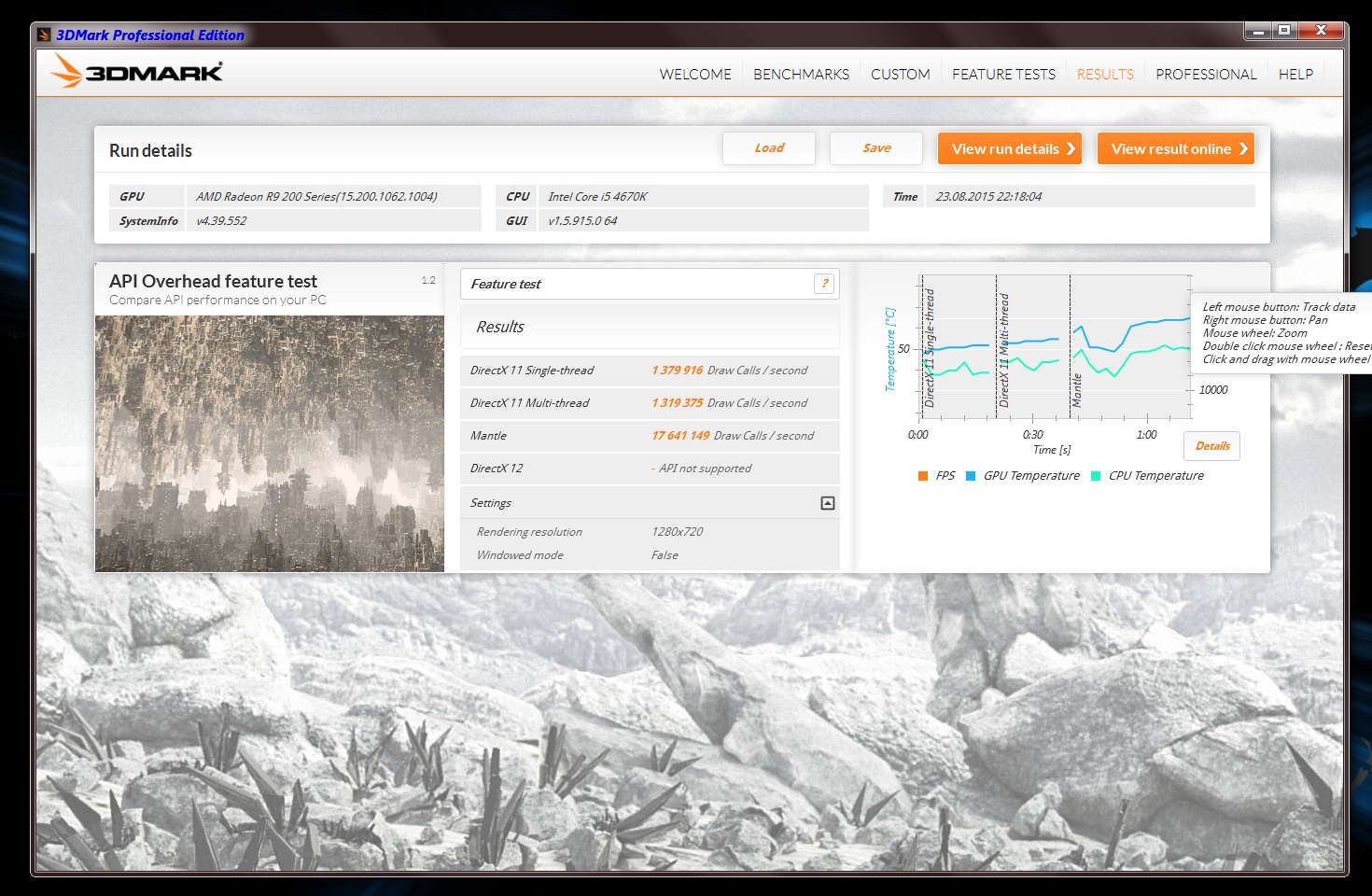
Task: Open the Feature test help question mark
Action: [824, 284]
